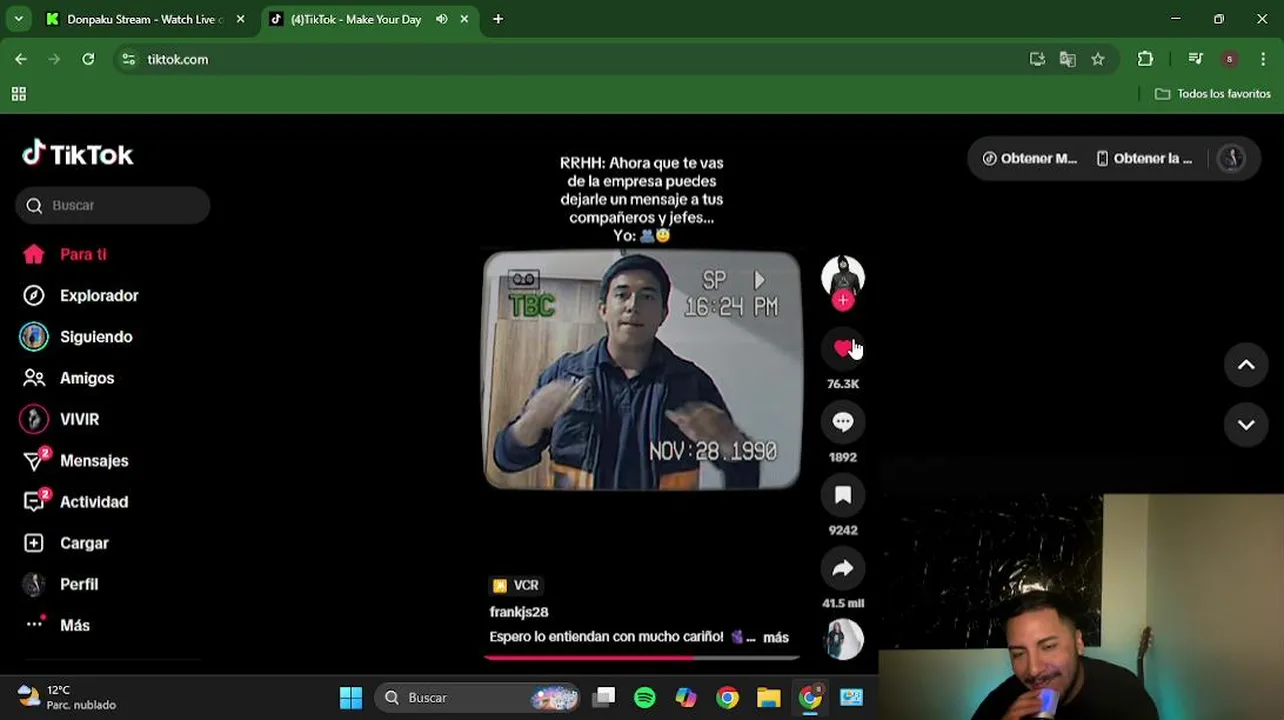1284x720 pixels.
Task: Click the TikTok logo
Action: click(78, 154)
